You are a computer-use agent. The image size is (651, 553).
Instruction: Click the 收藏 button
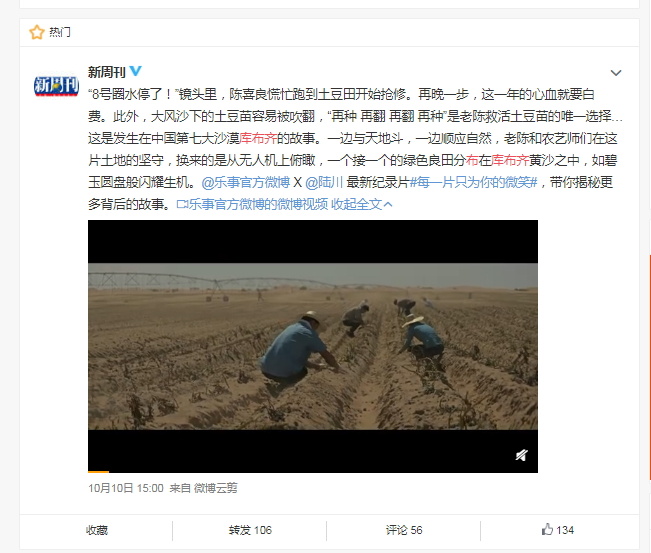click(x=97, y=530)
